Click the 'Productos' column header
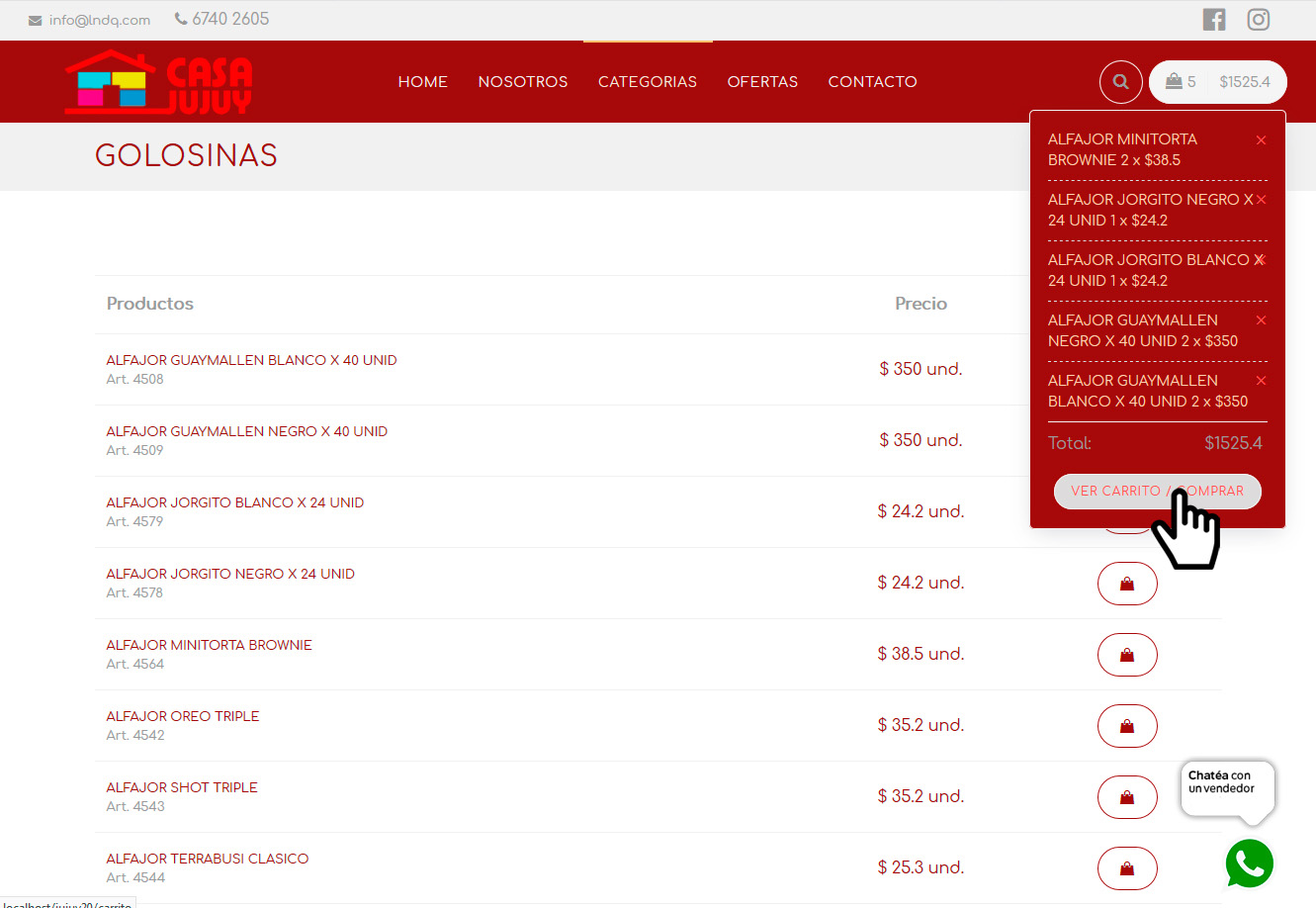Screen dimensions: 1316x908 150,304
